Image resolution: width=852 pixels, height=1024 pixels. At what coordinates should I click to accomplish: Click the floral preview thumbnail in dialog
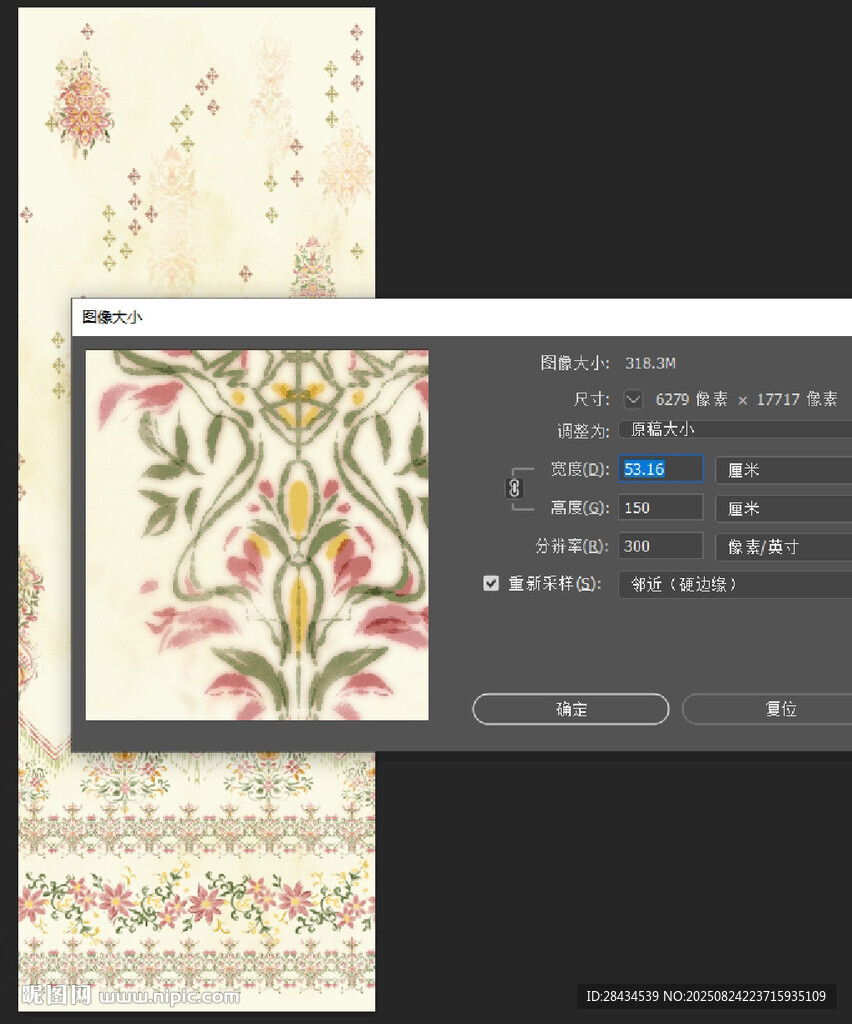257,535
